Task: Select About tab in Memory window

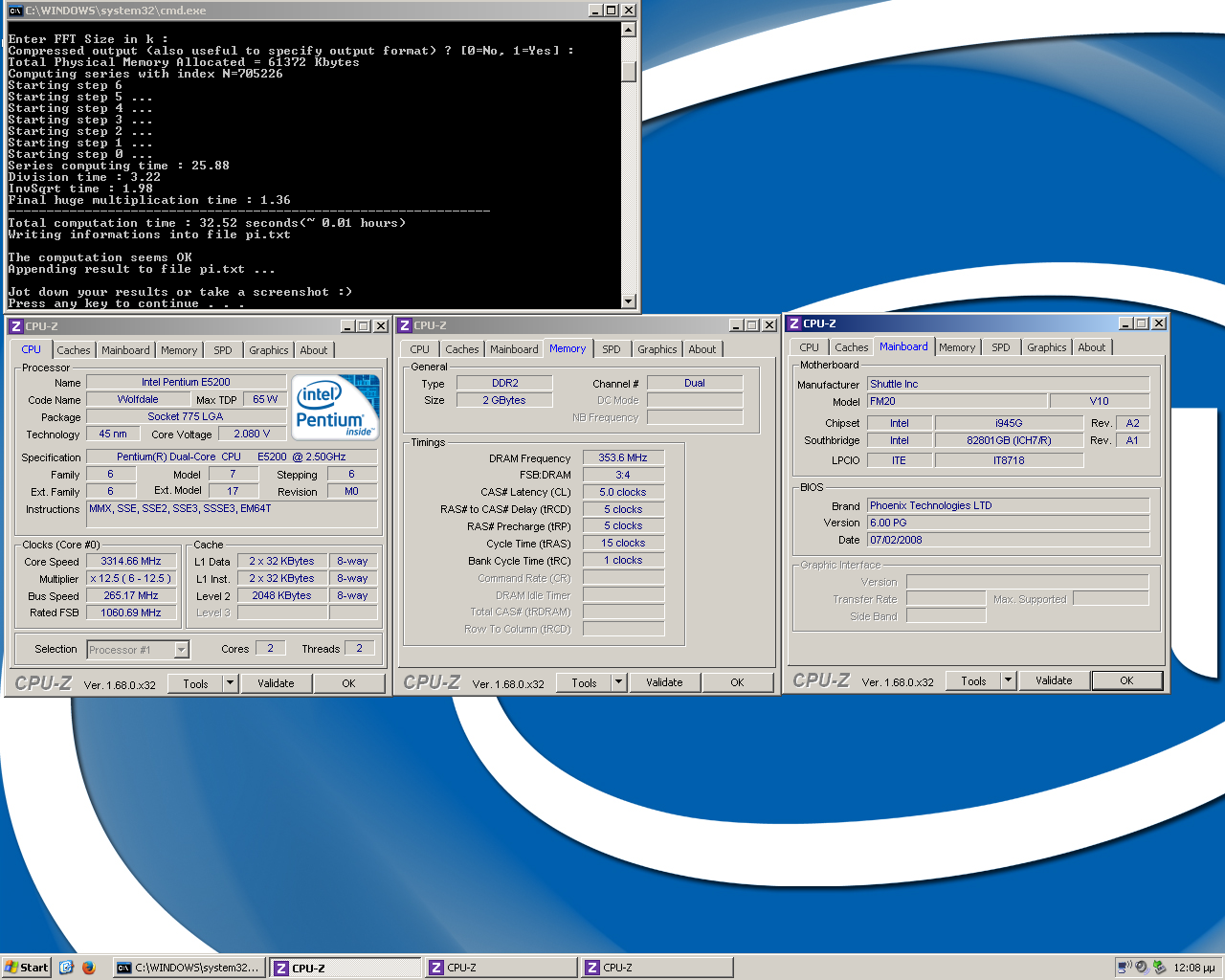Action: pyautogui.click(x=702, y=349)
